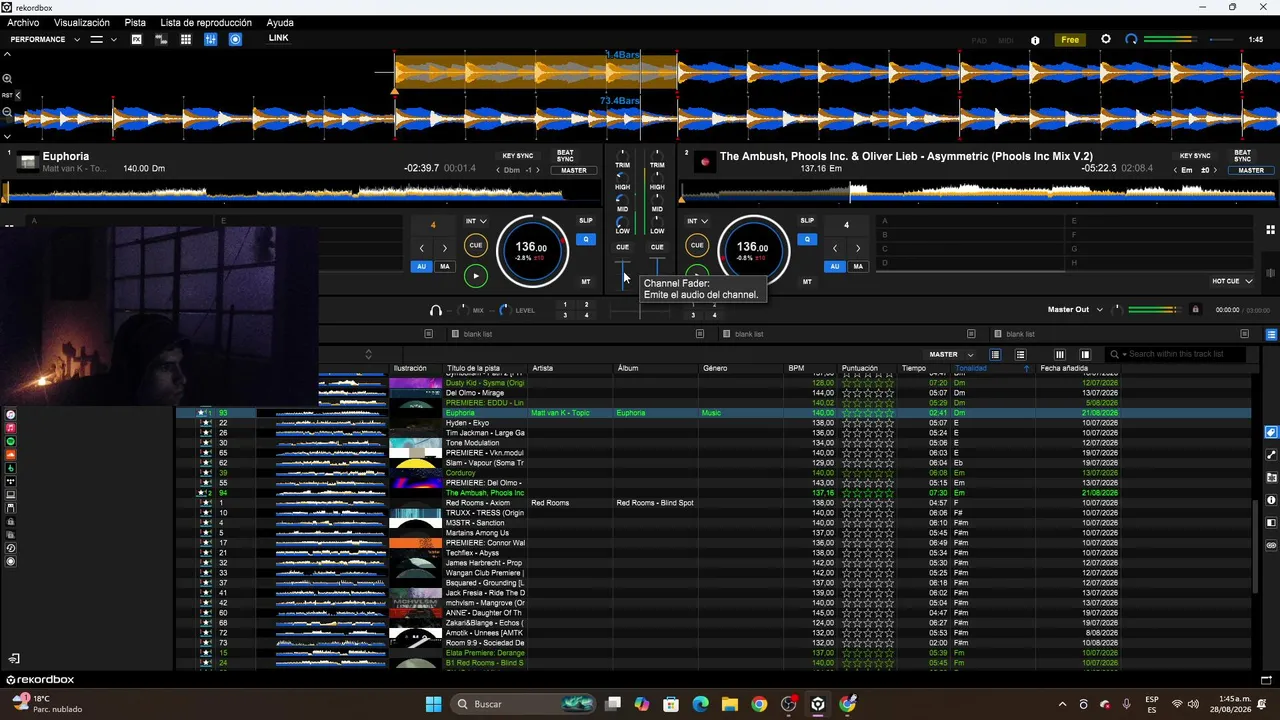Toggle the blue track list view icon
Image resolution: width=1280 pixels, height=720 pixels.
coord(1271,335)
